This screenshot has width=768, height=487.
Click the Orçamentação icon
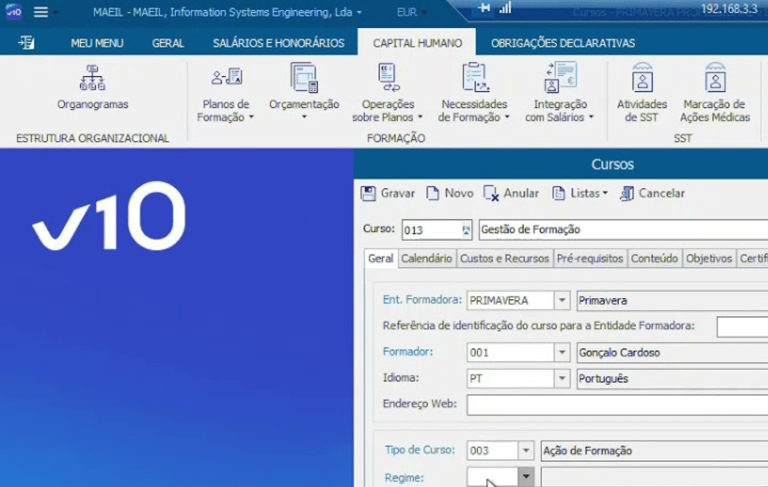click(304, 77)
